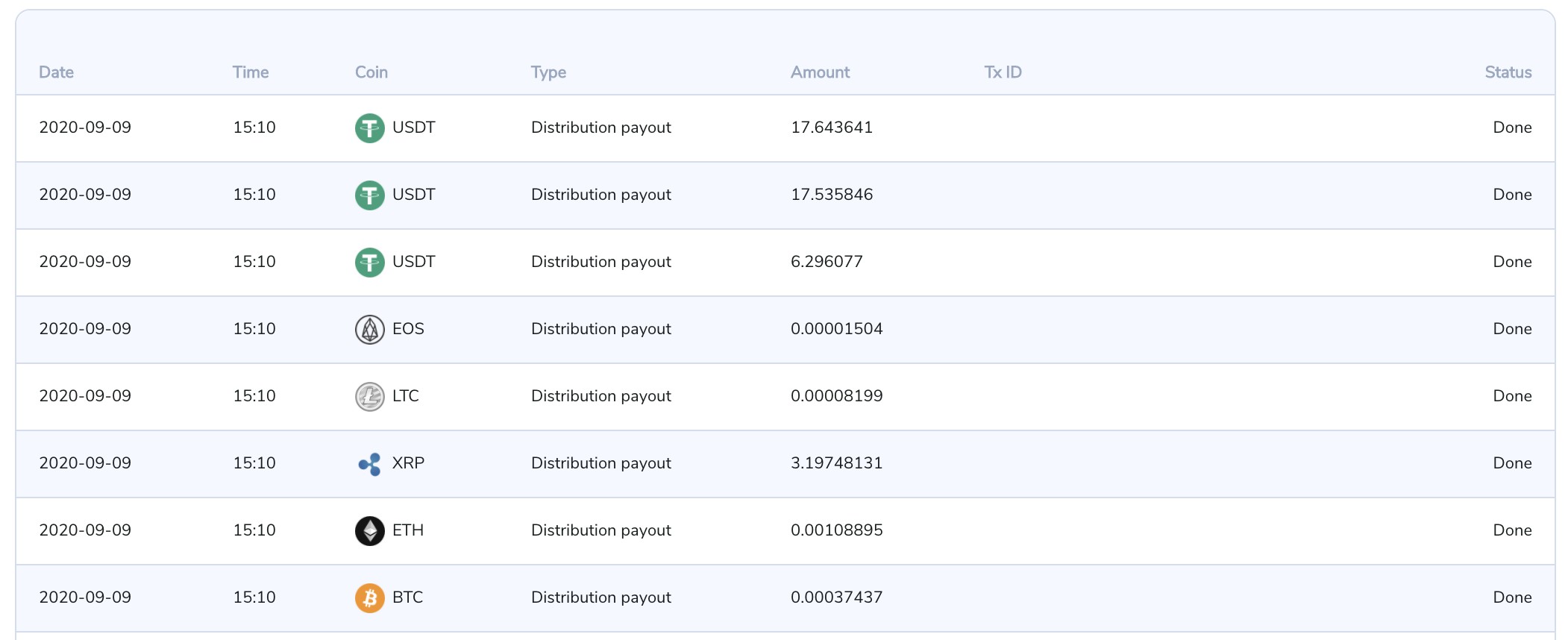Select the Type column header
The image size is (1568, 640).
[x=548, y=72]
